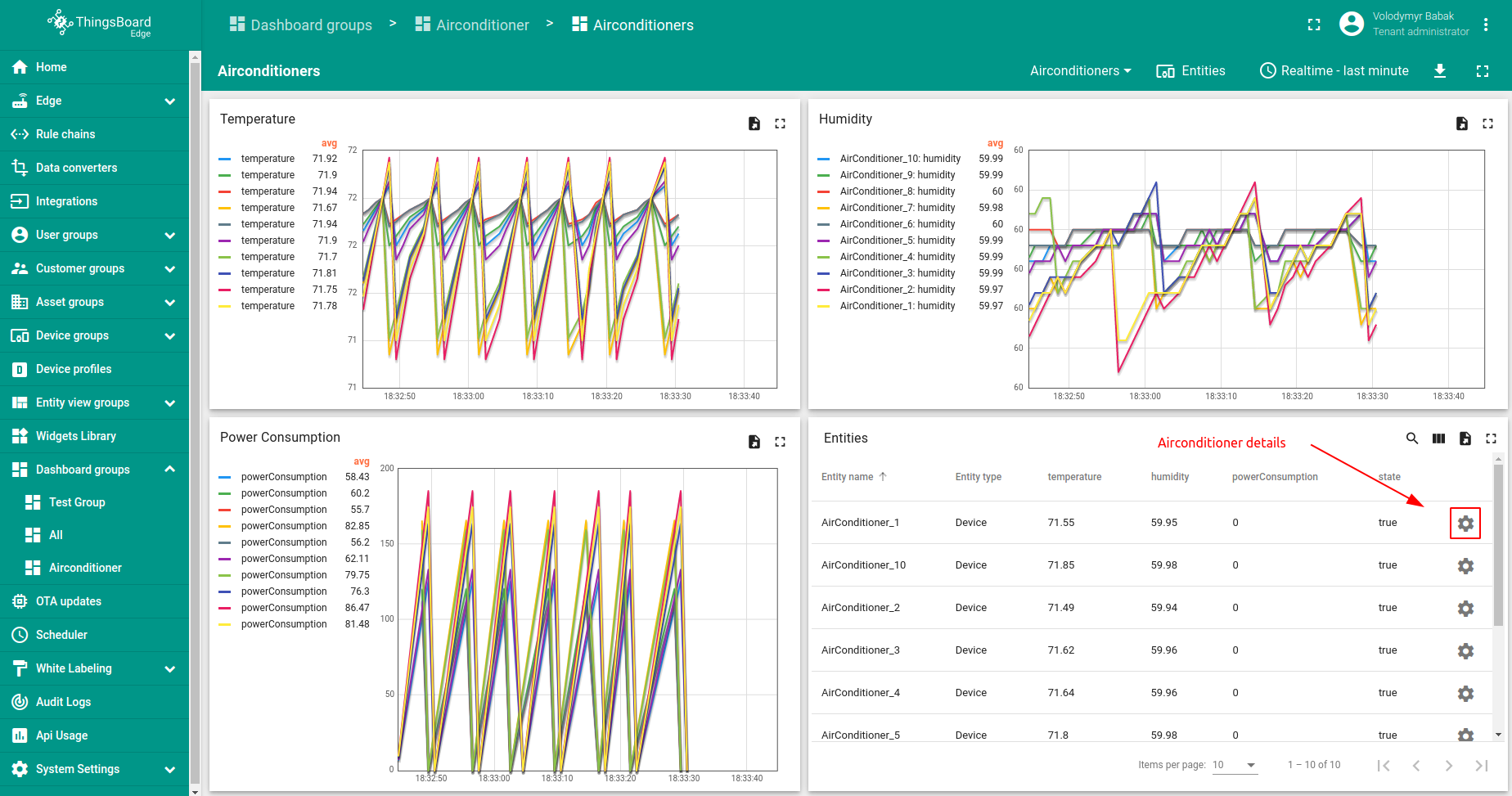Toggle AirConditioner_4 humidity legend series
Image resolution: width=1512 pixels, height=796 pixels.
point(898,257)
